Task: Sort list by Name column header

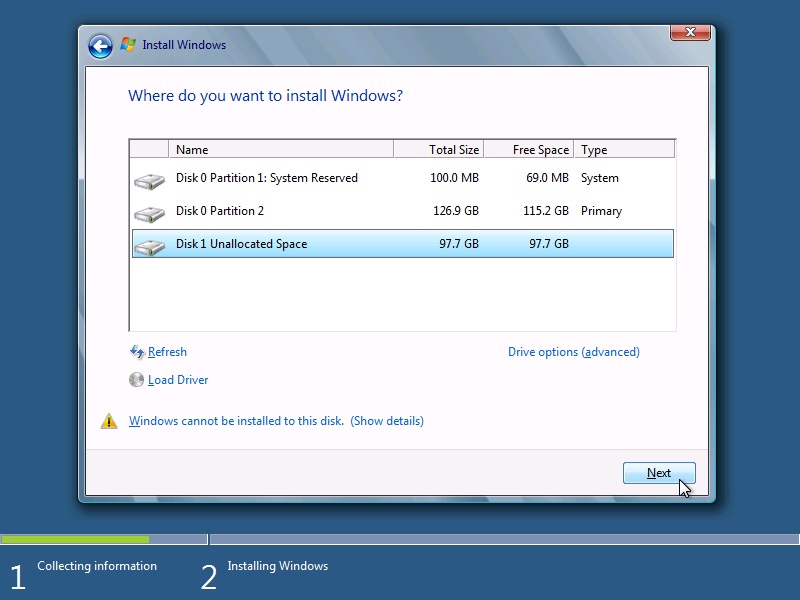Action: (281, 149)
